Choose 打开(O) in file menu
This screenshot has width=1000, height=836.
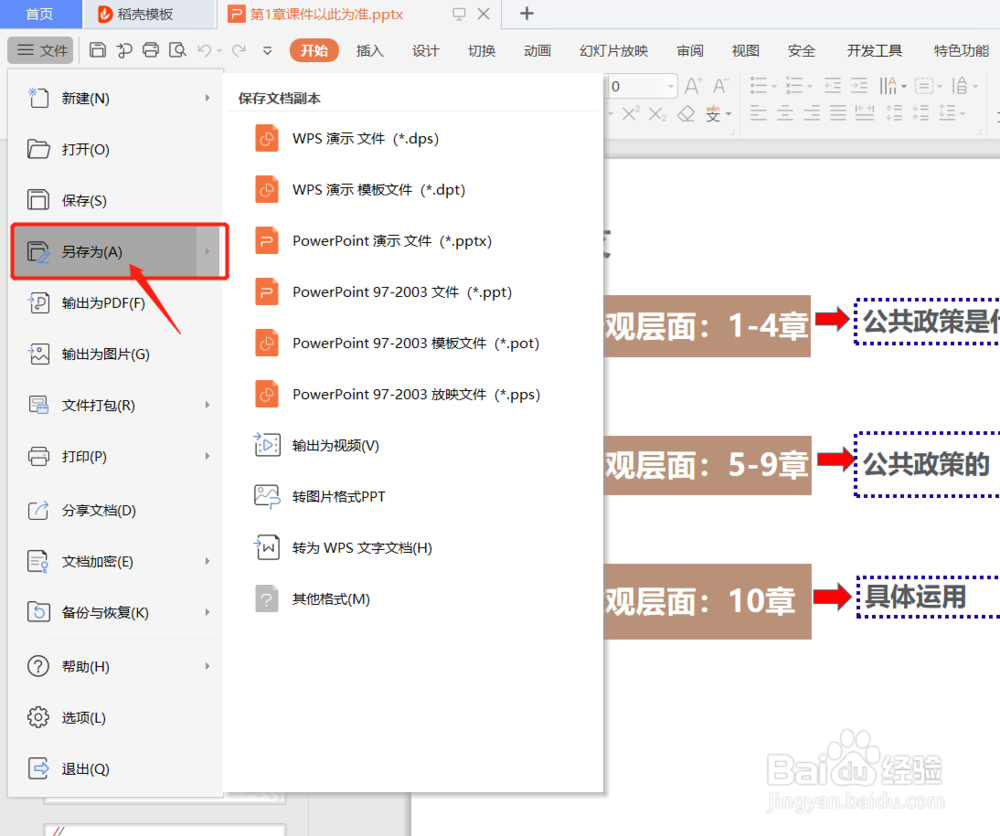117,149
